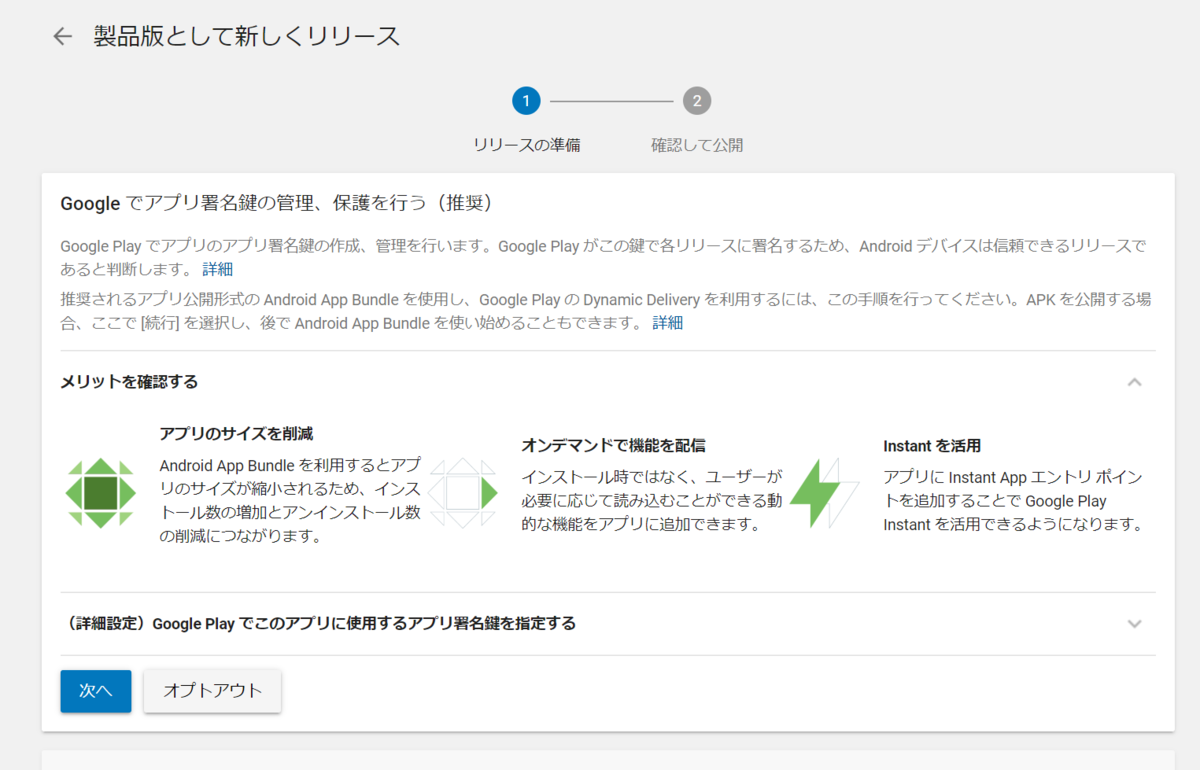
Task: Click the リリースの準備 step label
Action: tap(527, 145)
